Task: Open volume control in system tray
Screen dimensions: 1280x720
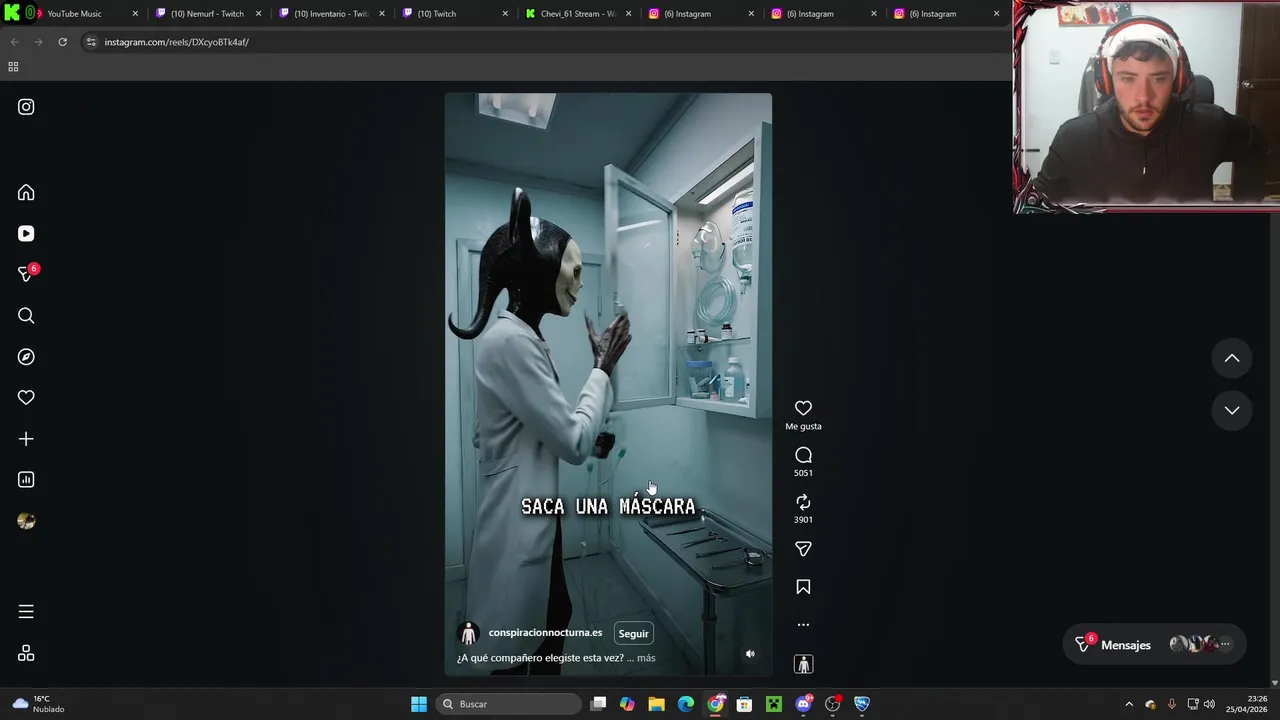Action: coord(1209,704)
